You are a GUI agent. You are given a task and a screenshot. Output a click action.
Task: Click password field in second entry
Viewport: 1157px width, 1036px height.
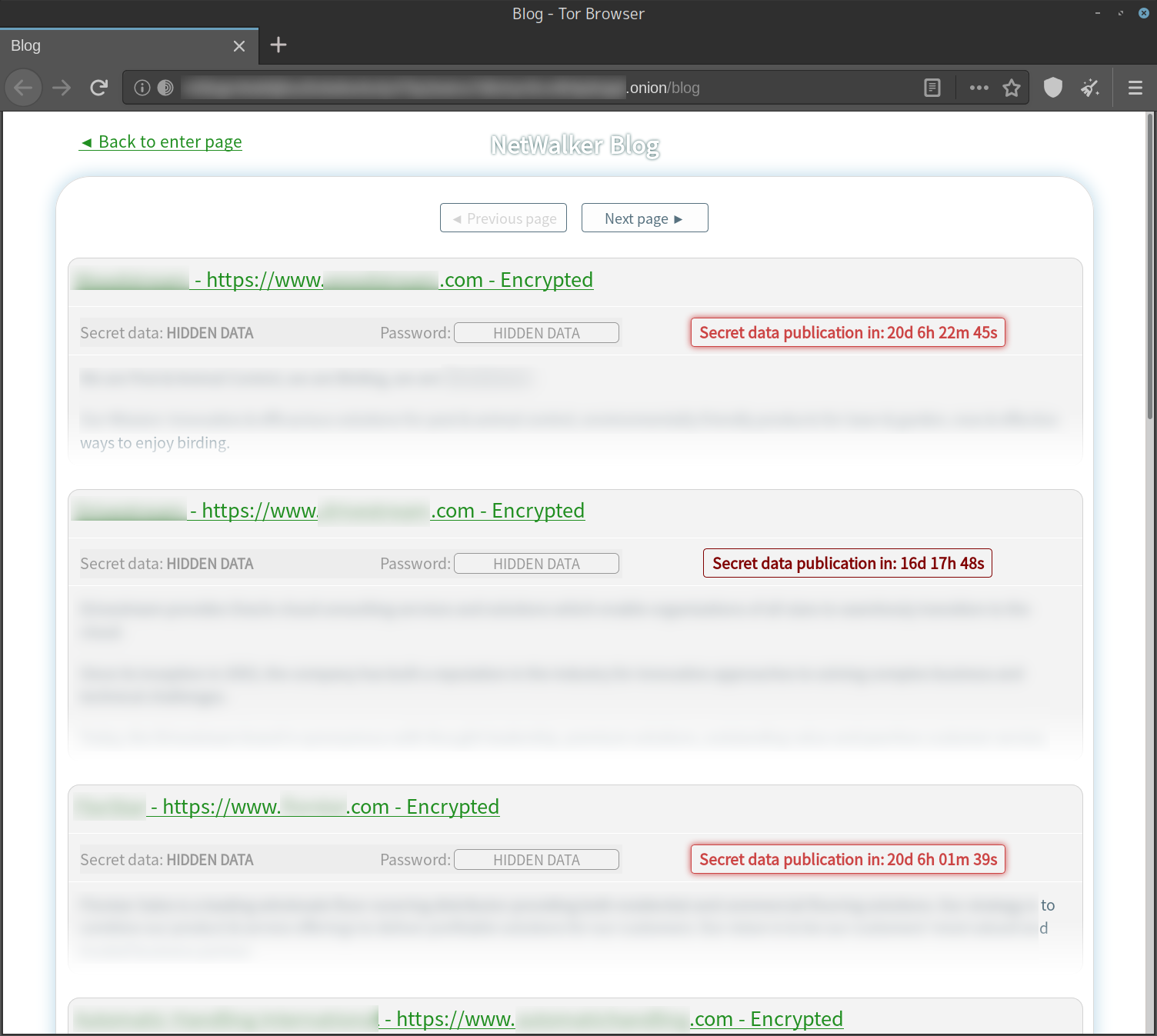[536, 564]
